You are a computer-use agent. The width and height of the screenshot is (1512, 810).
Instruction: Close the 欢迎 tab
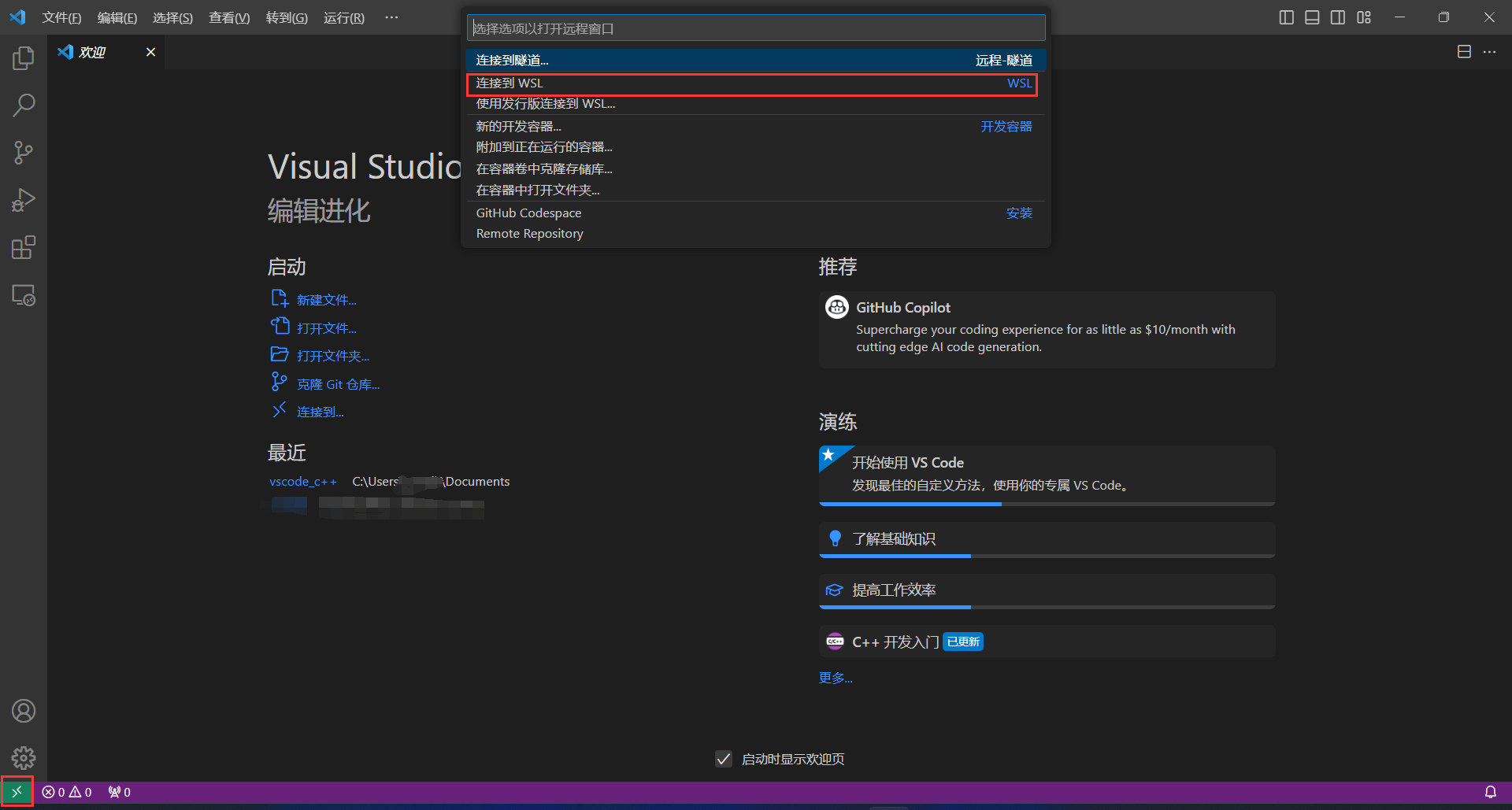[x=150, y=52]
